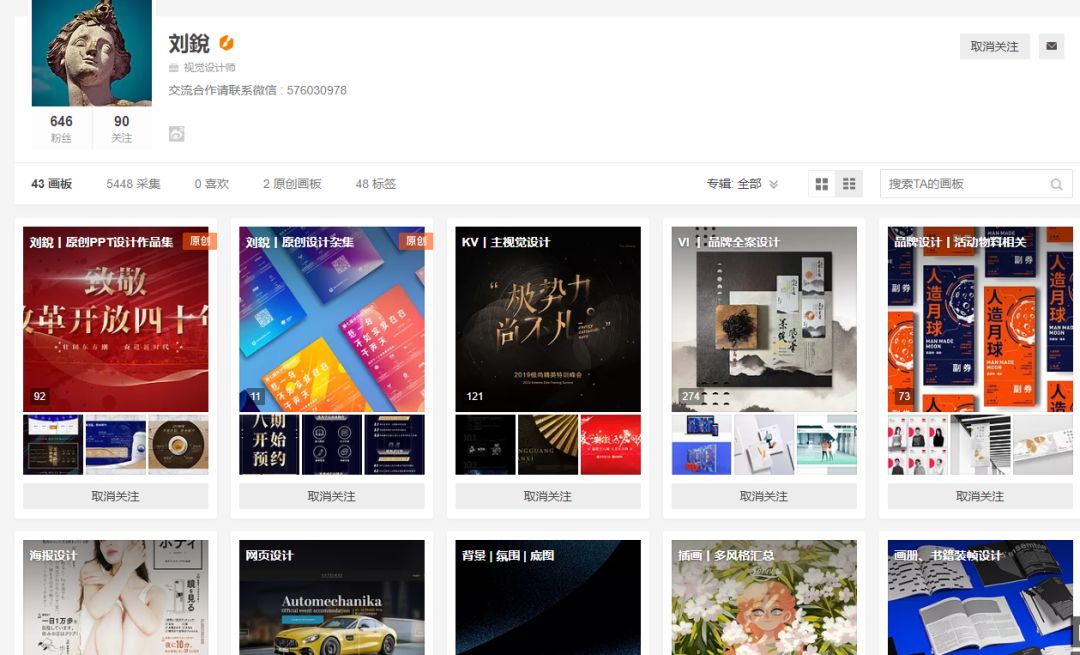Switch to compact list view icon
This screenshot has height=655, width=1080.
[849, 184]
